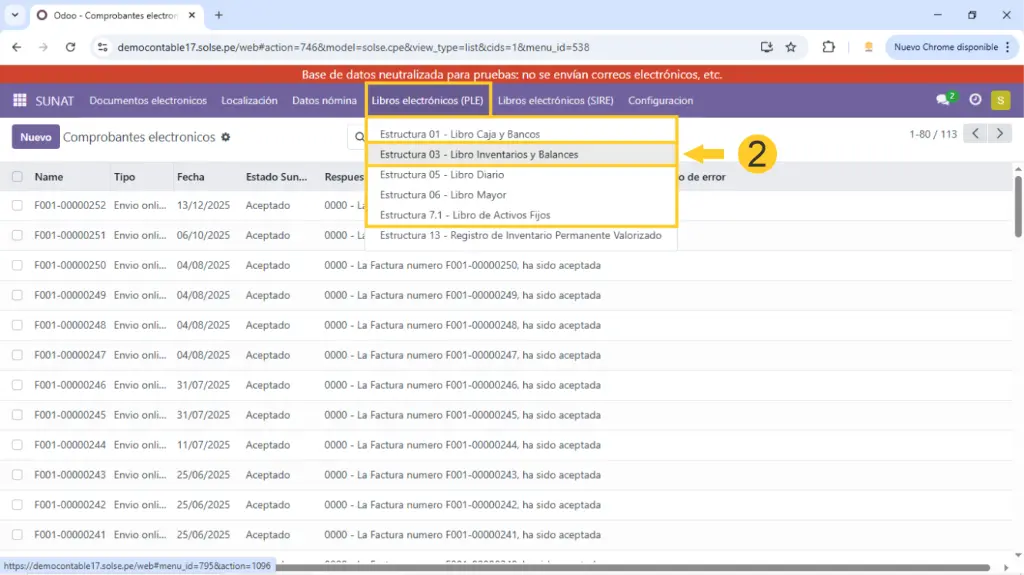
Task: Expand the Configuracion menu
Action: (660, 100)
